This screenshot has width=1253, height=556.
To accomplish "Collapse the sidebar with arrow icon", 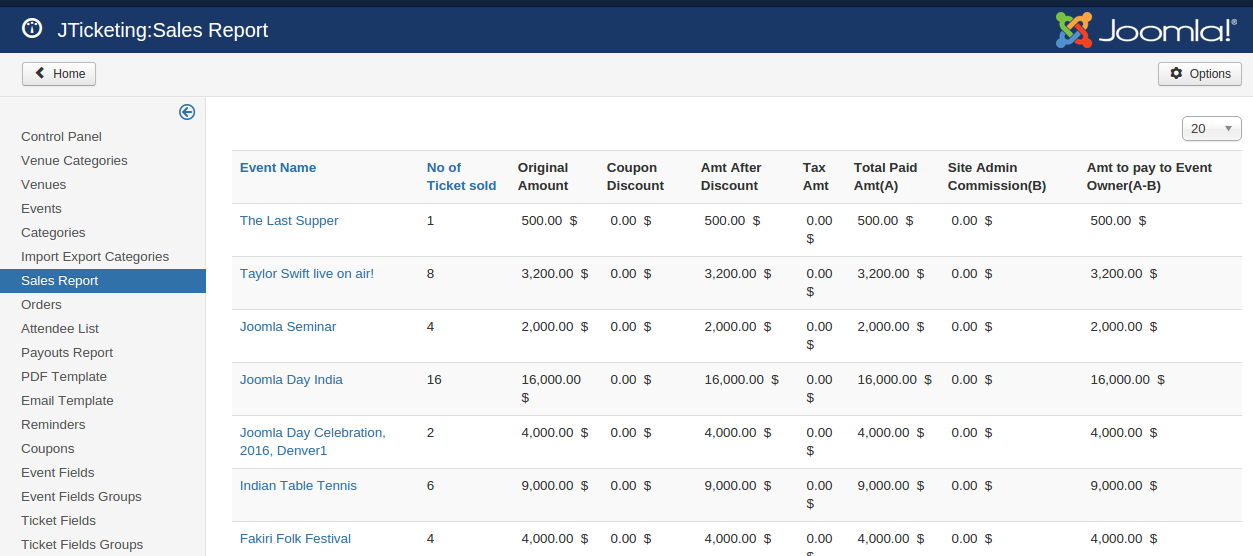I will (187, 112).
